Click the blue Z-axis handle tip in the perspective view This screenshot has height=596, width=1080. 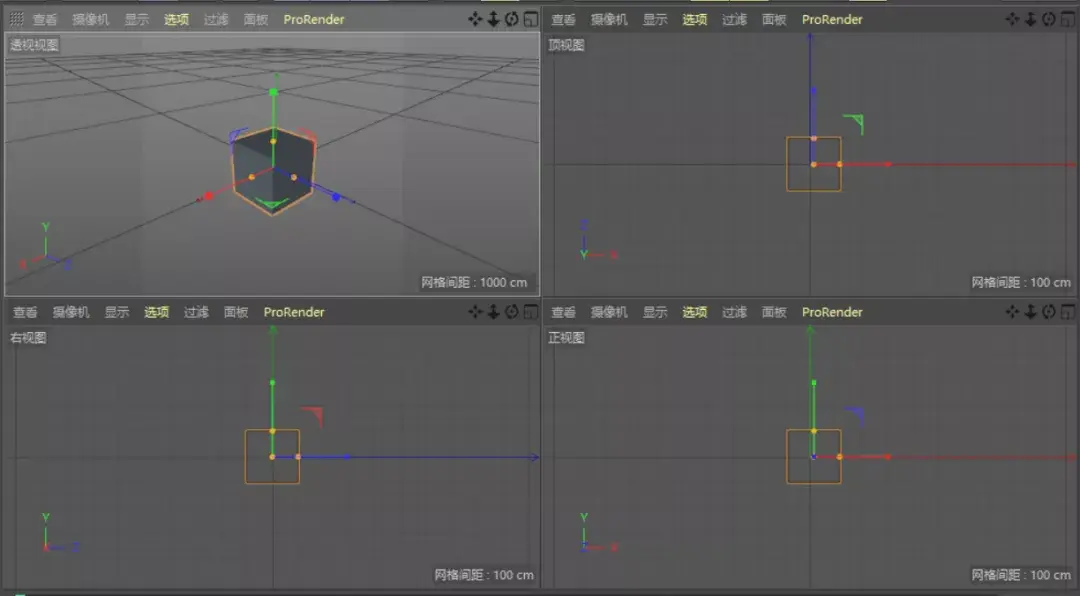[x=336, y=197]
